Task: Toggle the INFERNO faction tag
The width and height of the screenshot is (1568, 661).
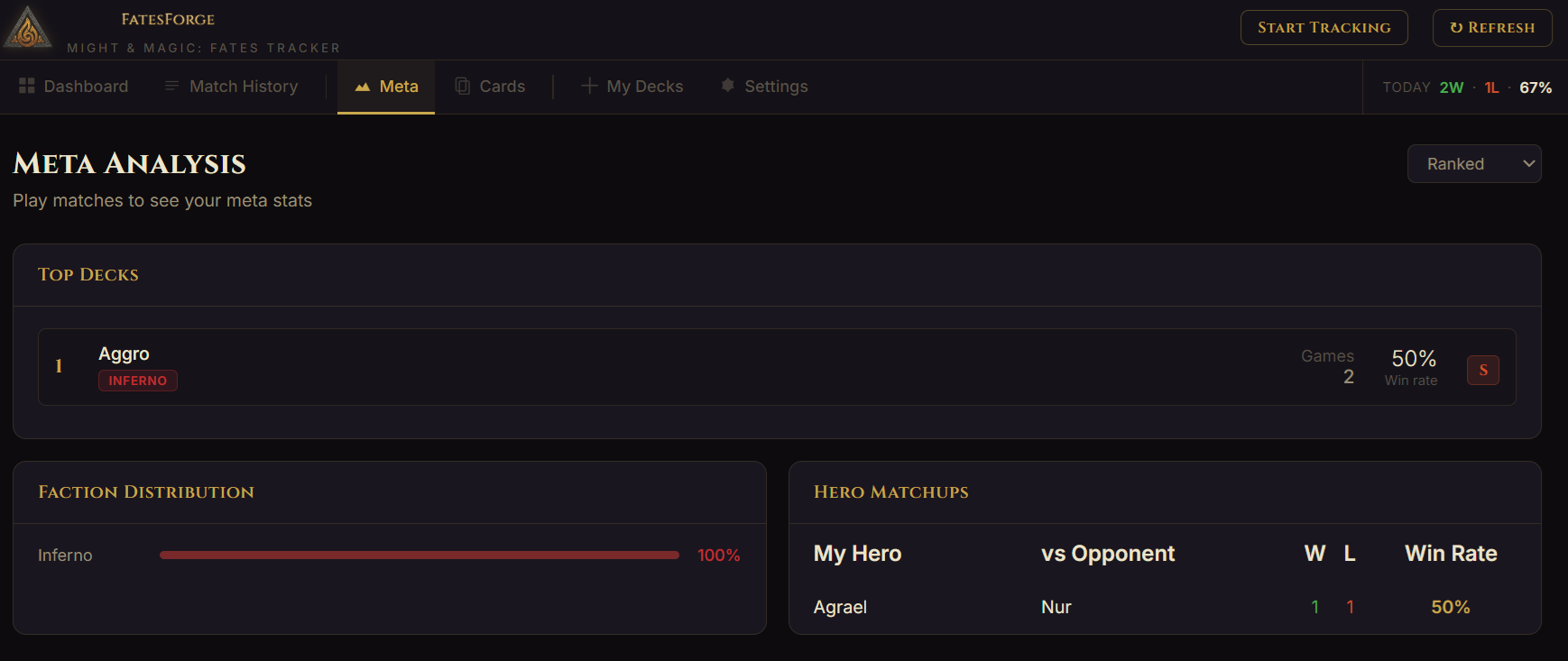Action: point(137,380)
